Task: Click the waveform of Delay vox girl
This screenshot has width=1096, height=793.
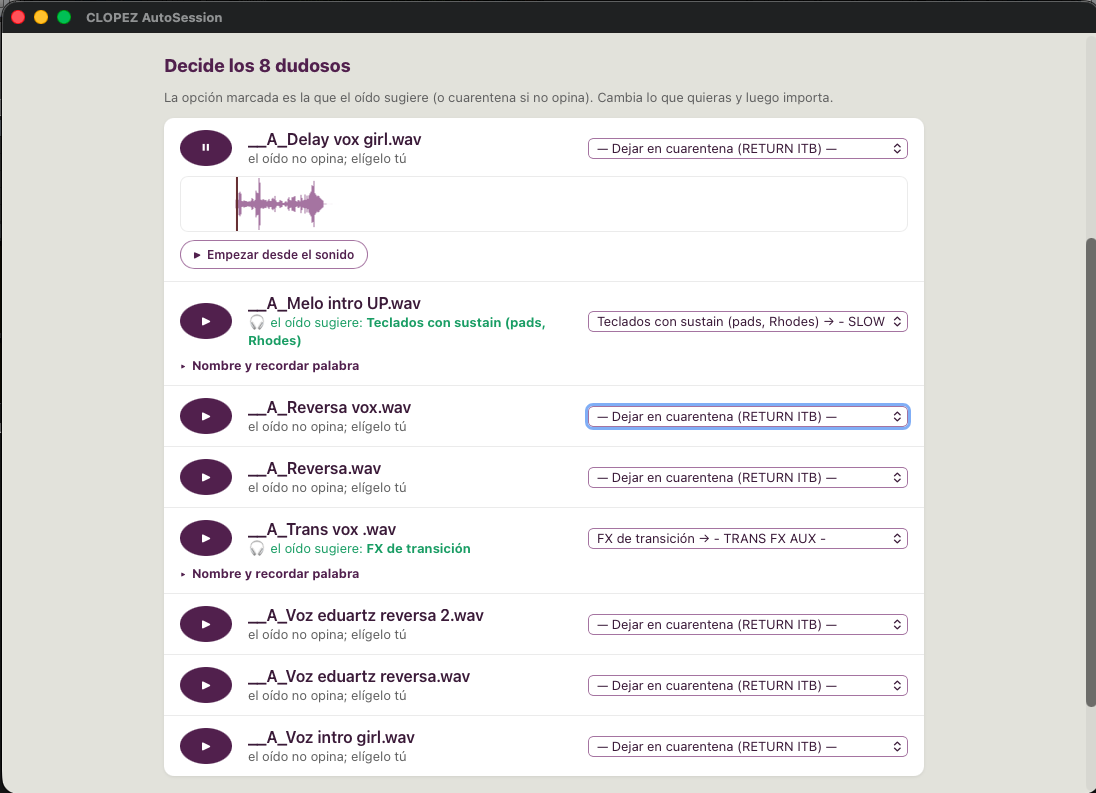Action: coord(544,204)
